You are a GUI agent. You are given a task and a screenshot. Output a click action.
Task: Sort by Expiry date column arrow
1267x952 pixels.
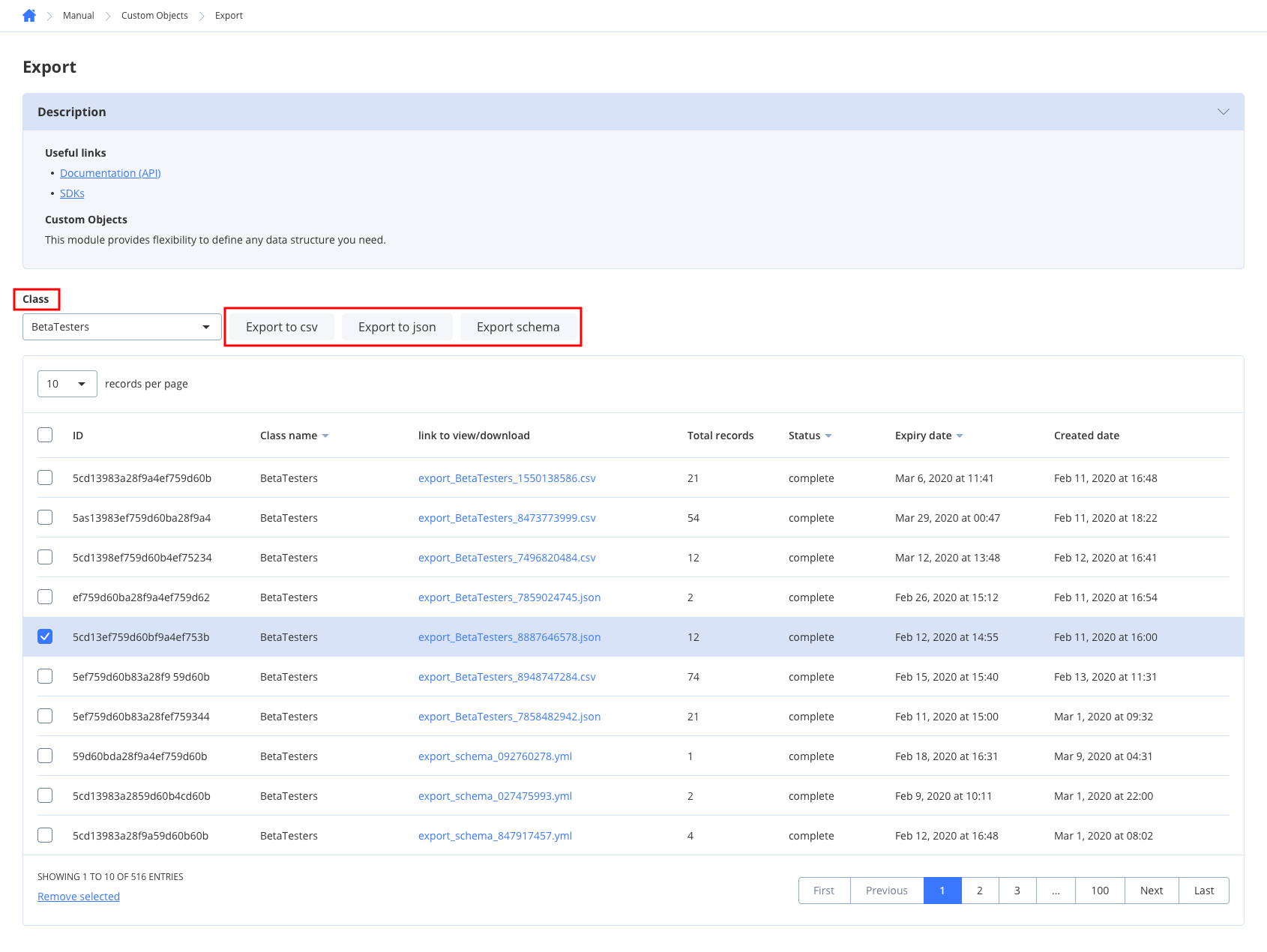click(960, 436)
